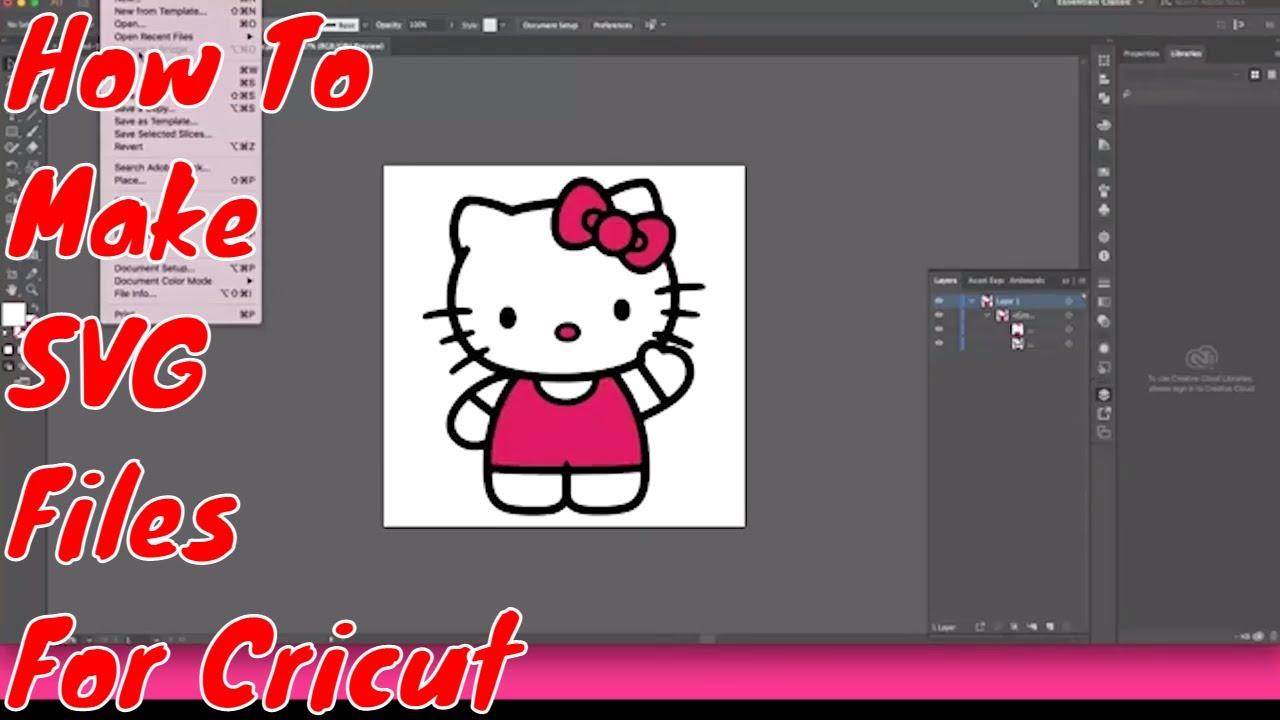Open the Asset Export dock icon
The image size is (1280, 720).
pyautogui.click(x=1104, y=413)
